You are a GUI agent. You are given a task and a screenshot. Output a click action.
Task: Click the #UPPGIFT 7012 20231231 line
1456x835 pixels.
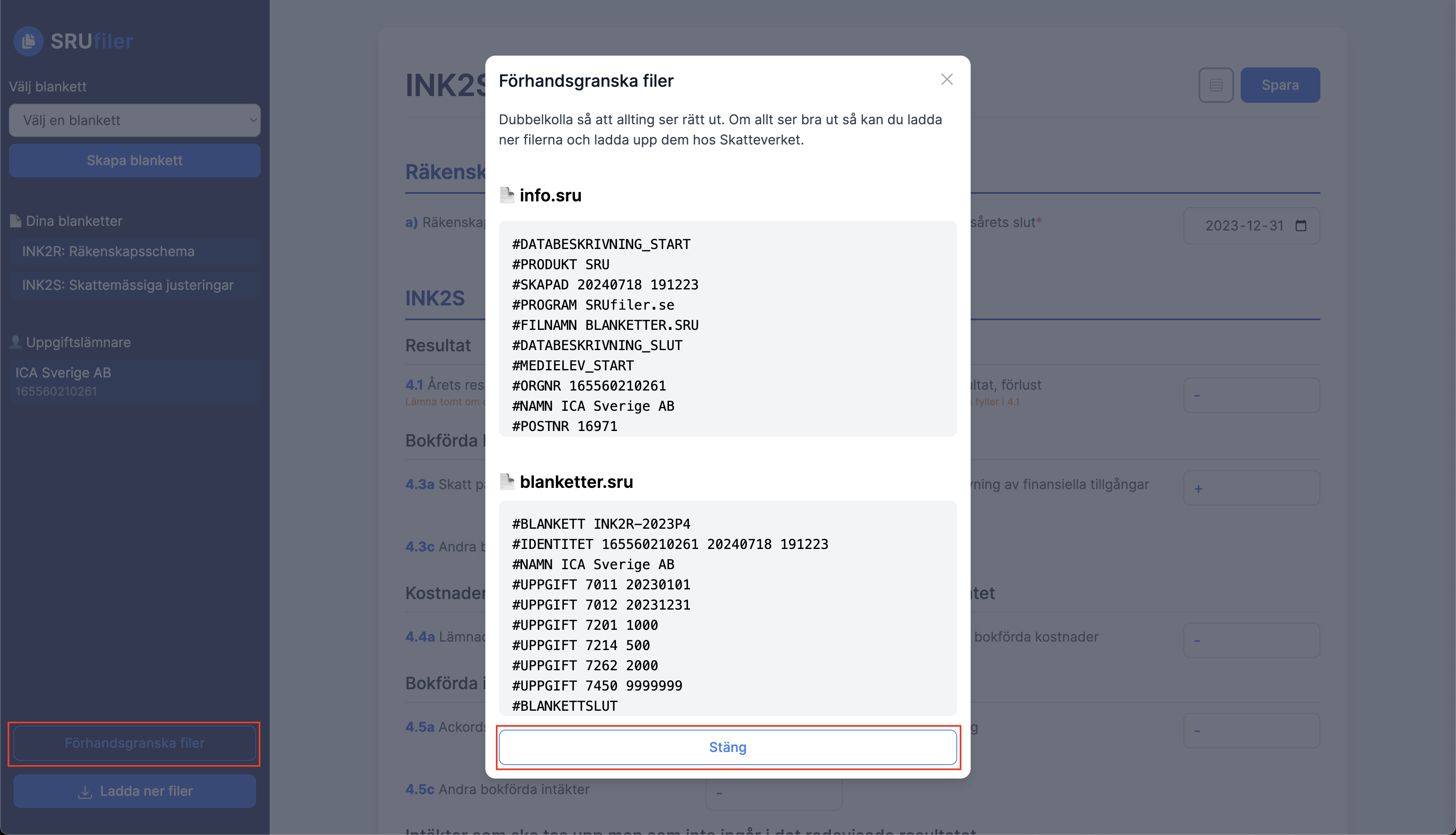[601, 605]
